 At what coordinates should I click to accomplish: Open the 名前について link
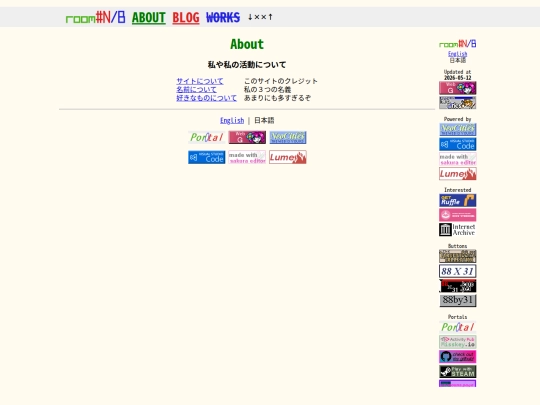pyautogui.click(x=196, y=90)
